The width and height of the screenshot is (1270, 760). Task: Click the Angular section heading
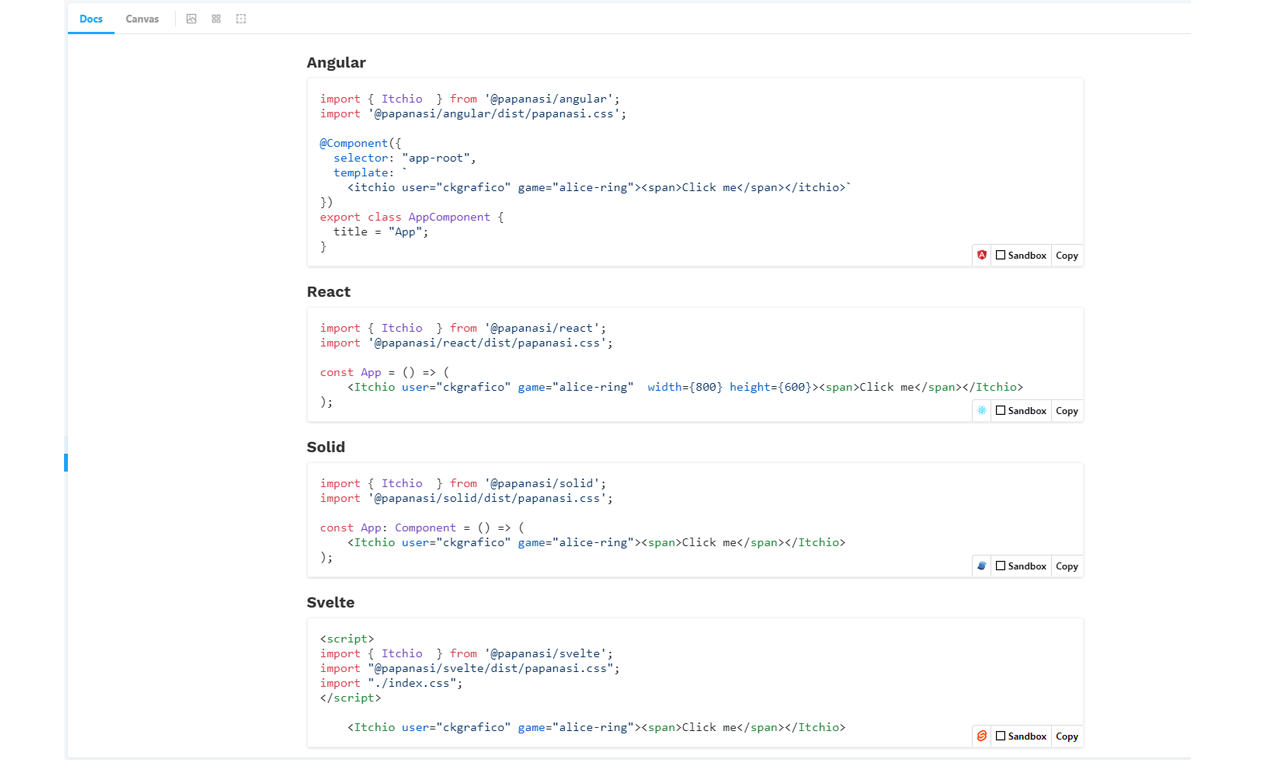point(336,62)
